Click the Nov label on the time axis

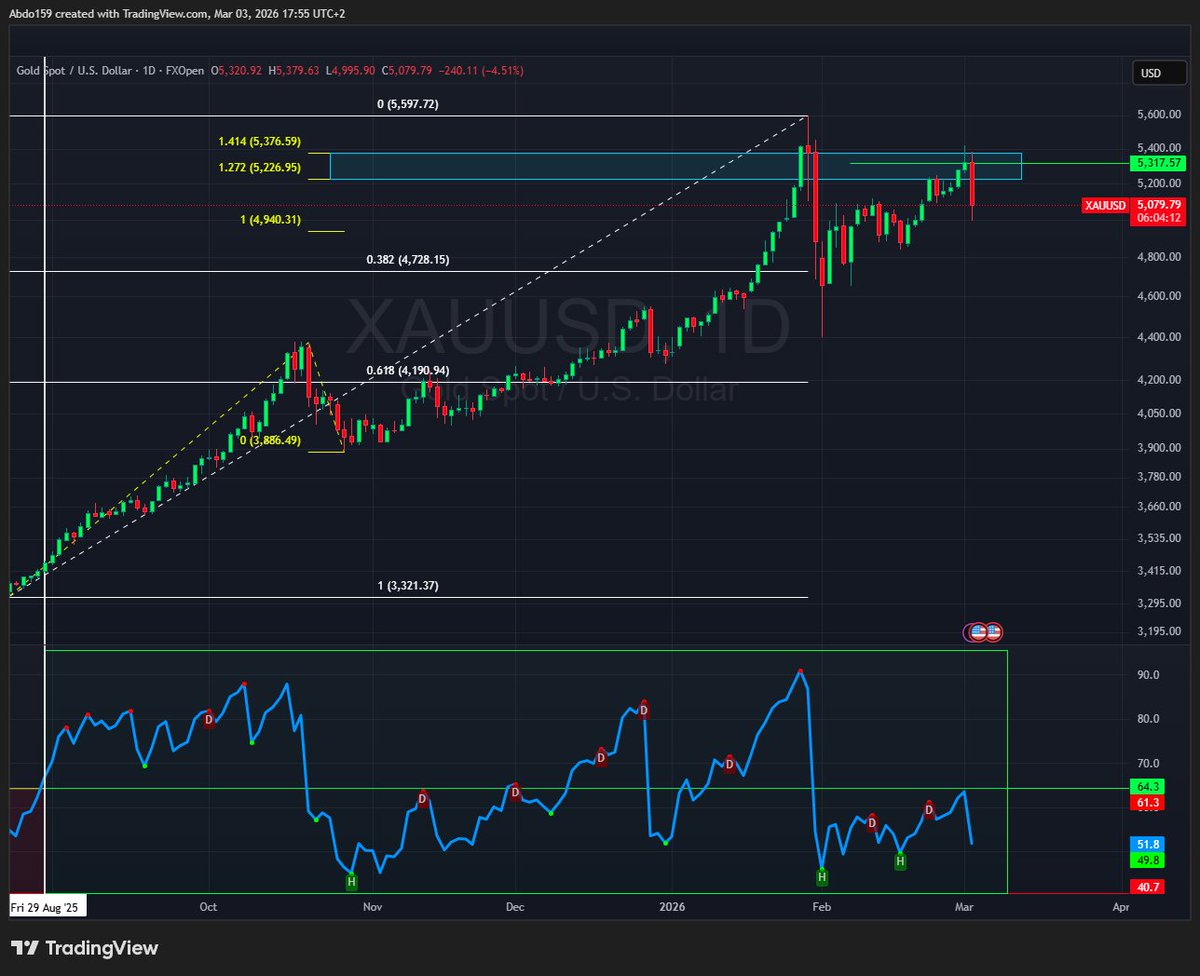(372, 908)
